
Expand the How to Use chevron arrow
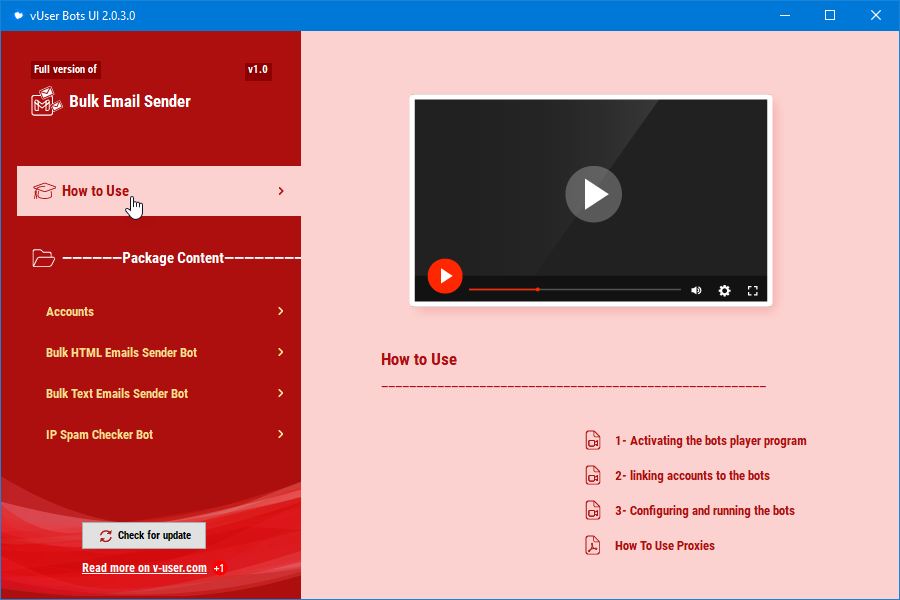(x=281, y=191)
